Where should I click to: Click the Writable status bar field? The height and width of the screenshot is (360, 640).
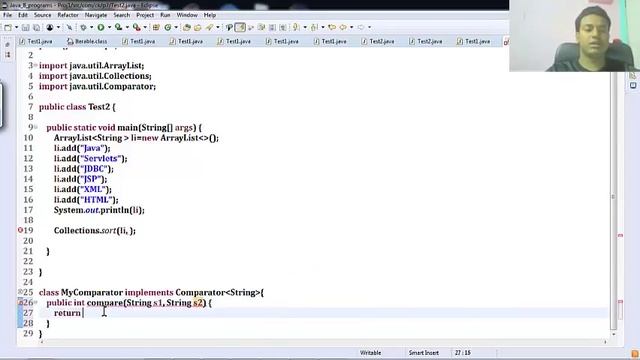click(371, 353)
